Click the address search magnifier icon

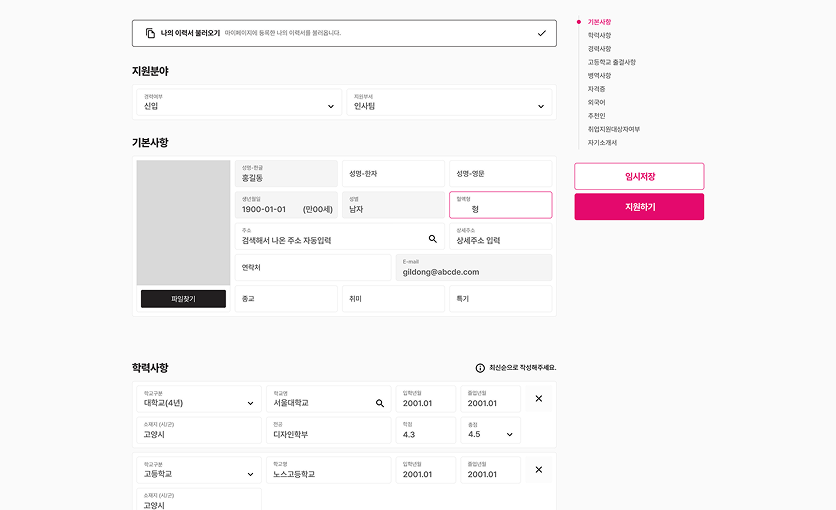click(433, 239)
